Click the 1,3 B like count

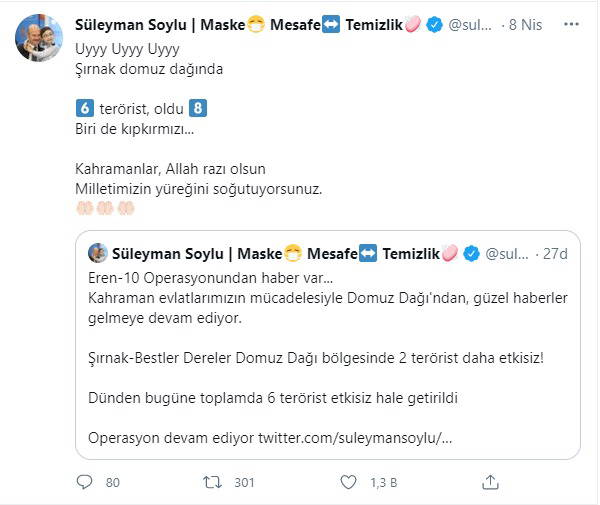coord(382,482)
